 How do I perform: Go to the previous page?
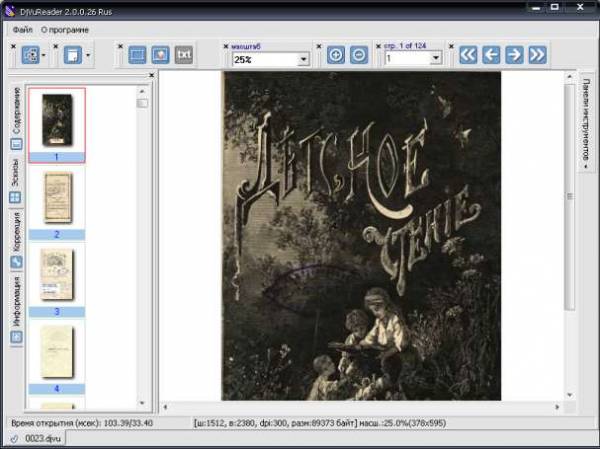491,55
